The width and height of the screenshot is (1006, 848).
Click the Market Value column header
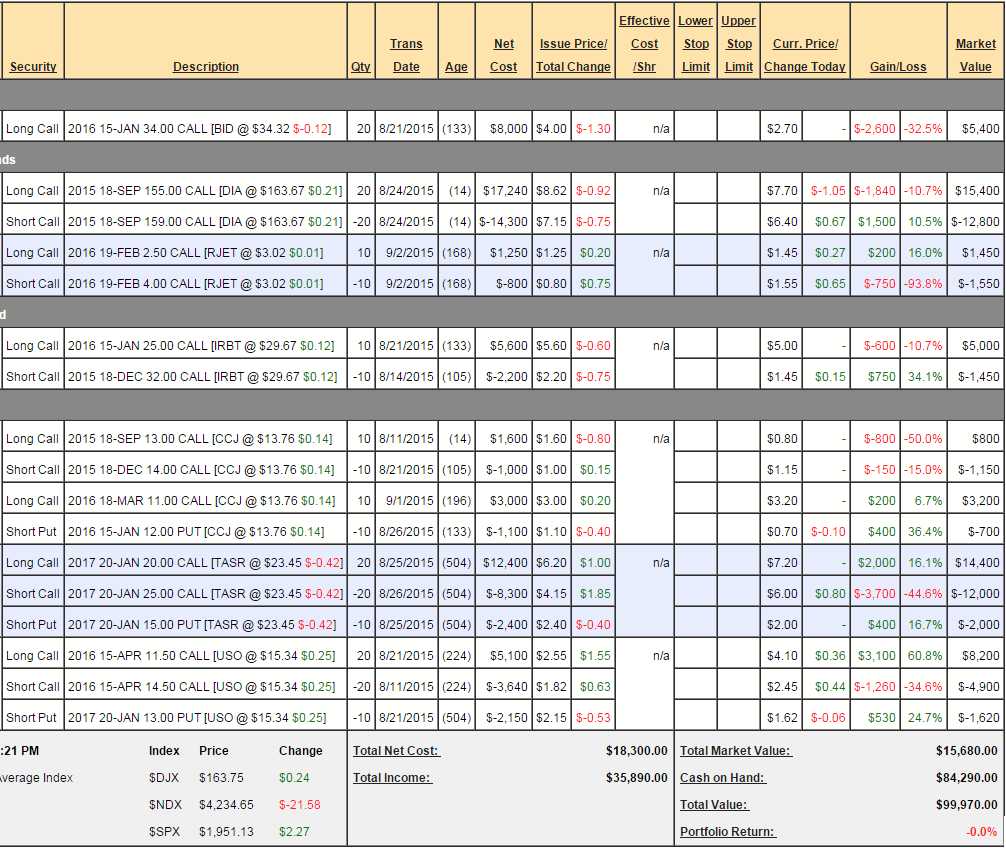pos(975,55)
